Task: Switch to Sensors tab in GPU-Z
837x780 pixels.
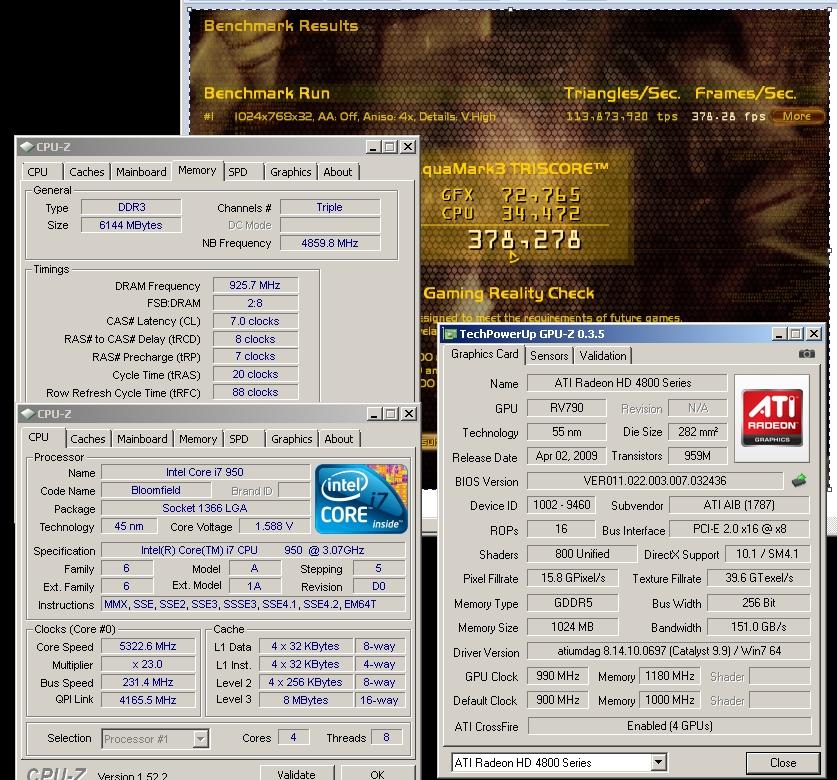Action: tap(549, 356)
